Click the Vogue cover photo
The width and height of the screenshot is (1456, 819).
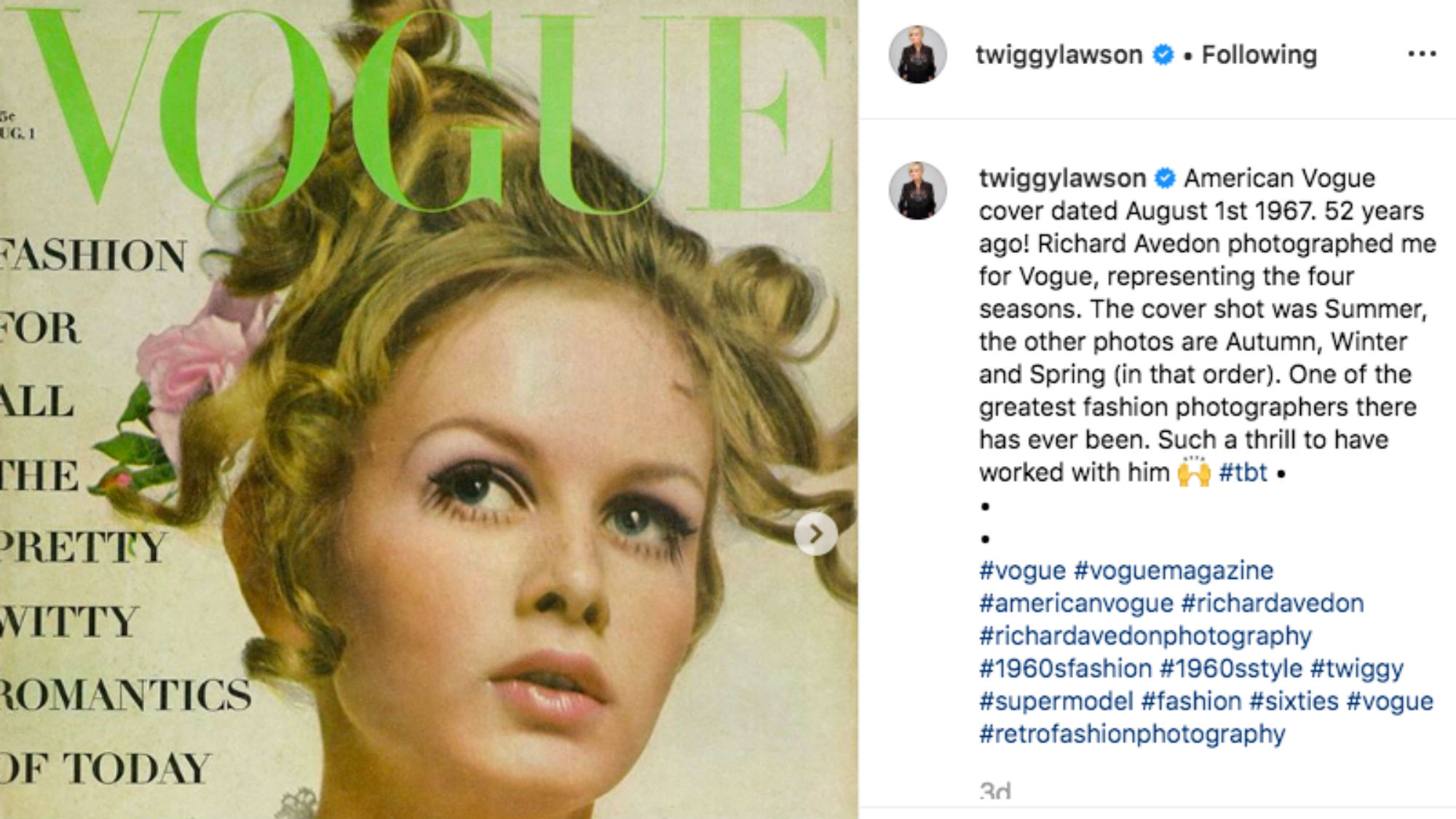(x=429, y=409)
